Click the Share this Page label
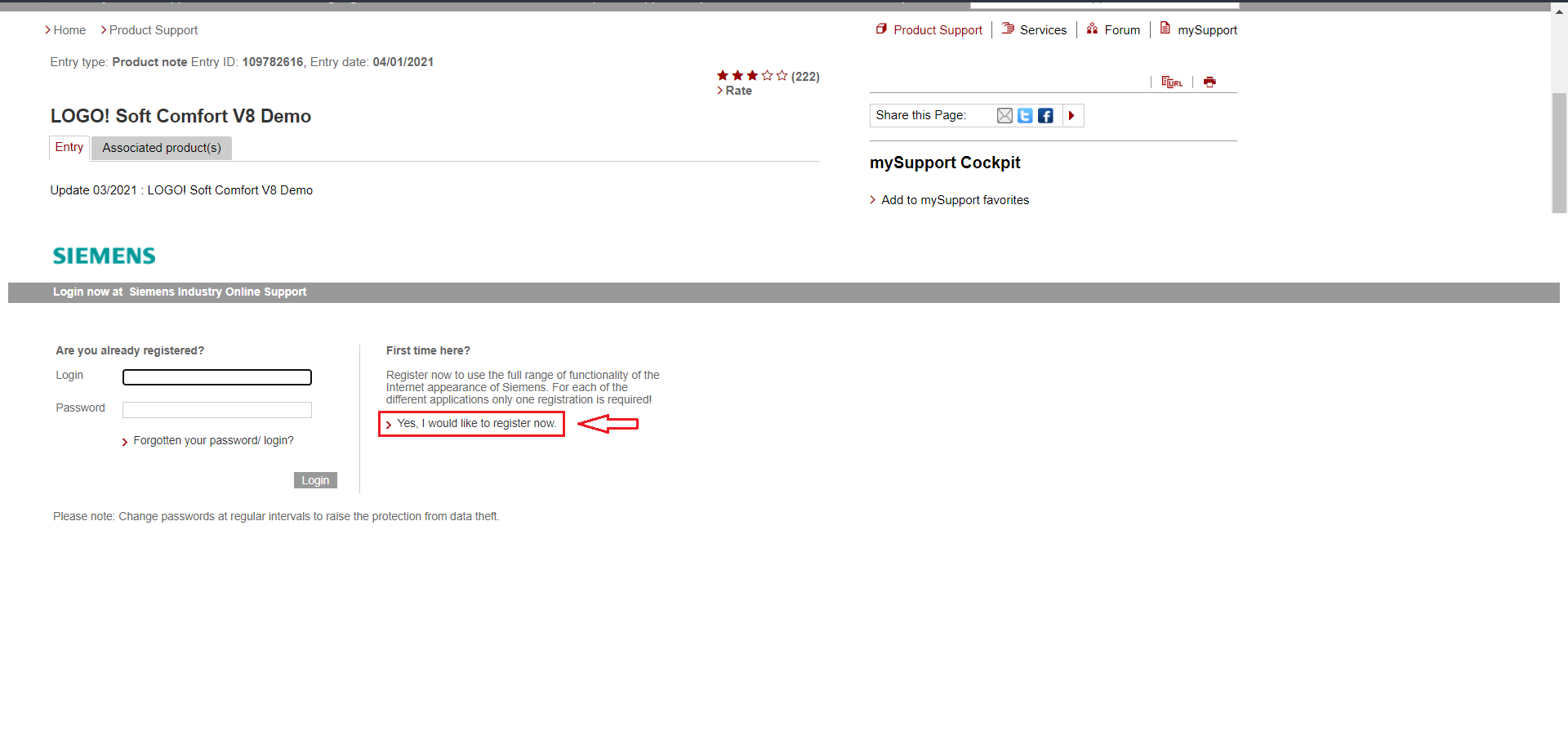This screenshot has height=735, width=1568. tap(920, 115)
